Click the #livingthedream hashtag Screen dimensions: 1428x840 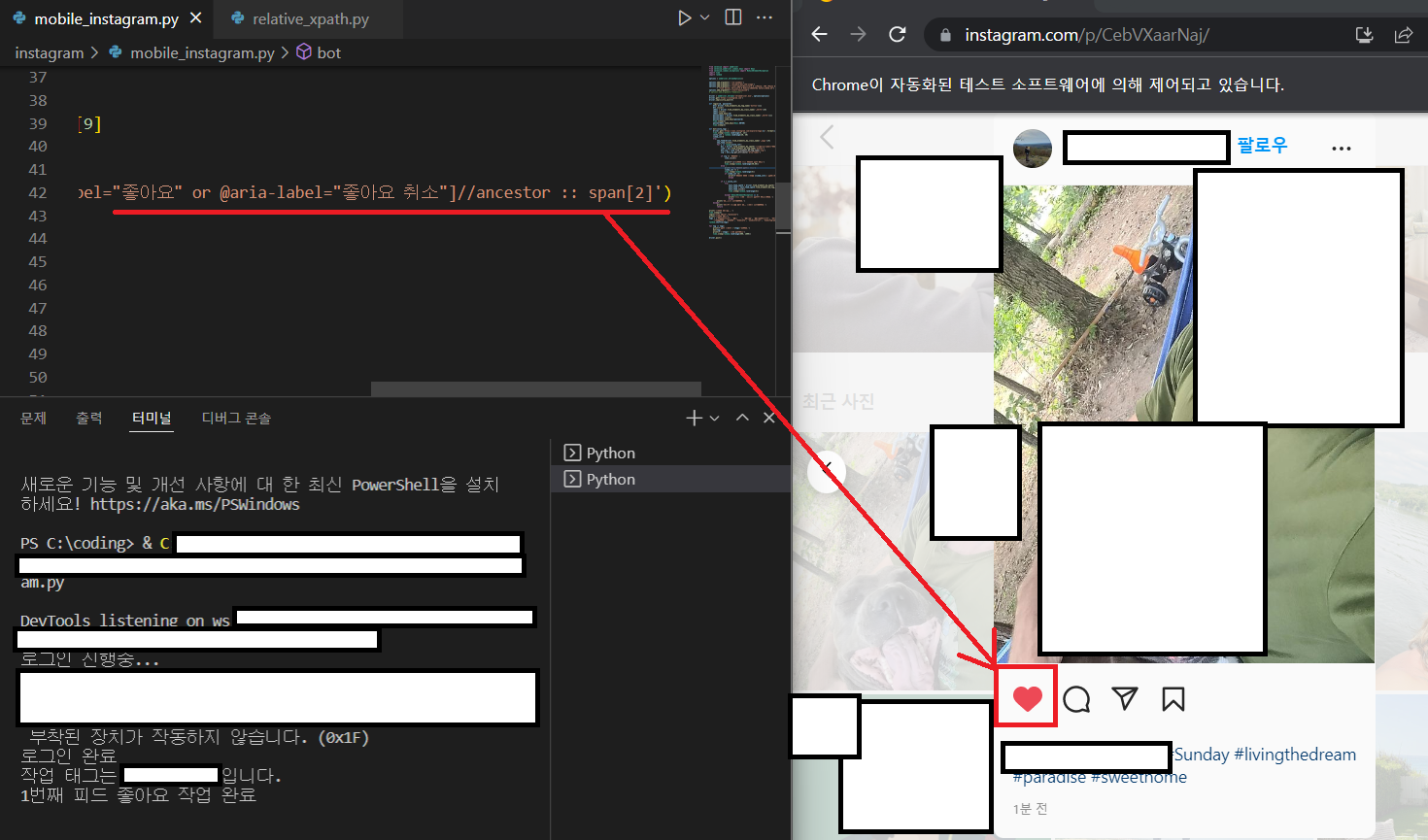[1295, 755]
